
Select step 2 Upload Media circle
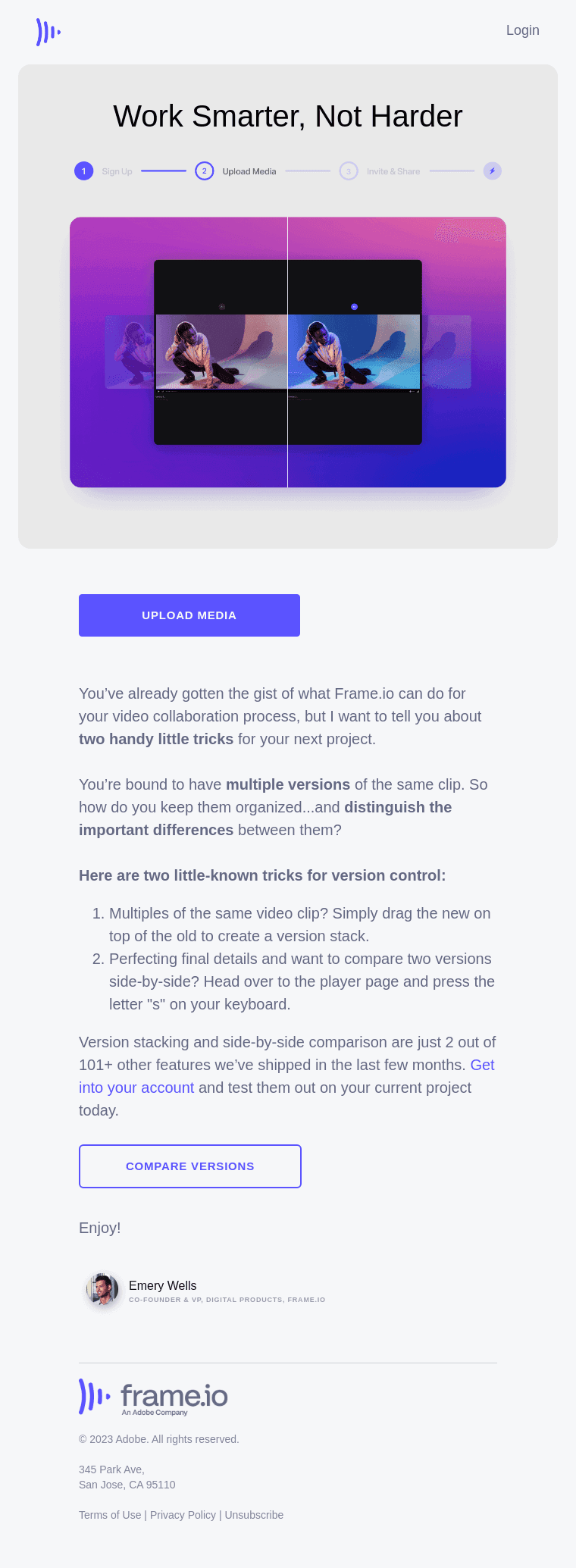pos(204,171)
